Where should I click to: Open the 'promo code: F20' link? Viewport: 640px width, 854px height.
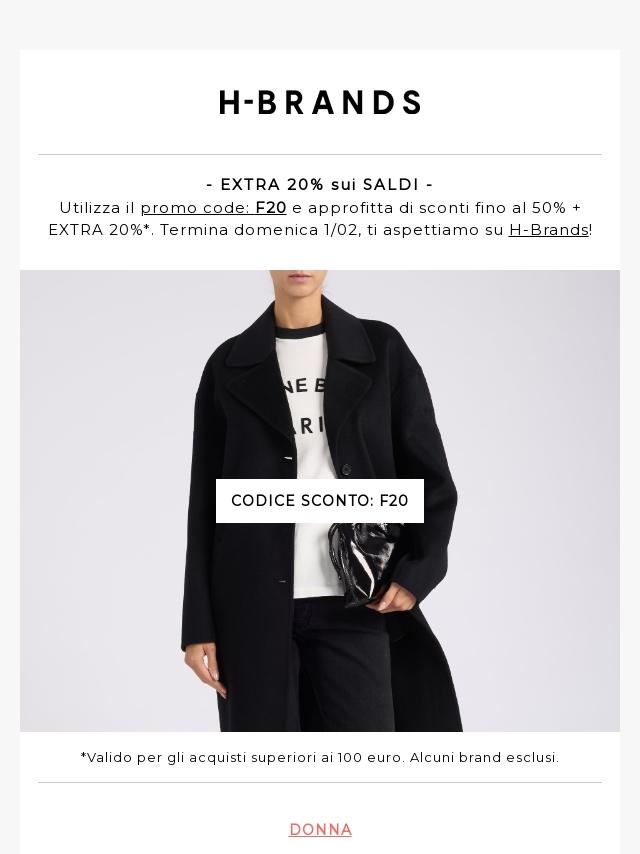tap(214, 208)
